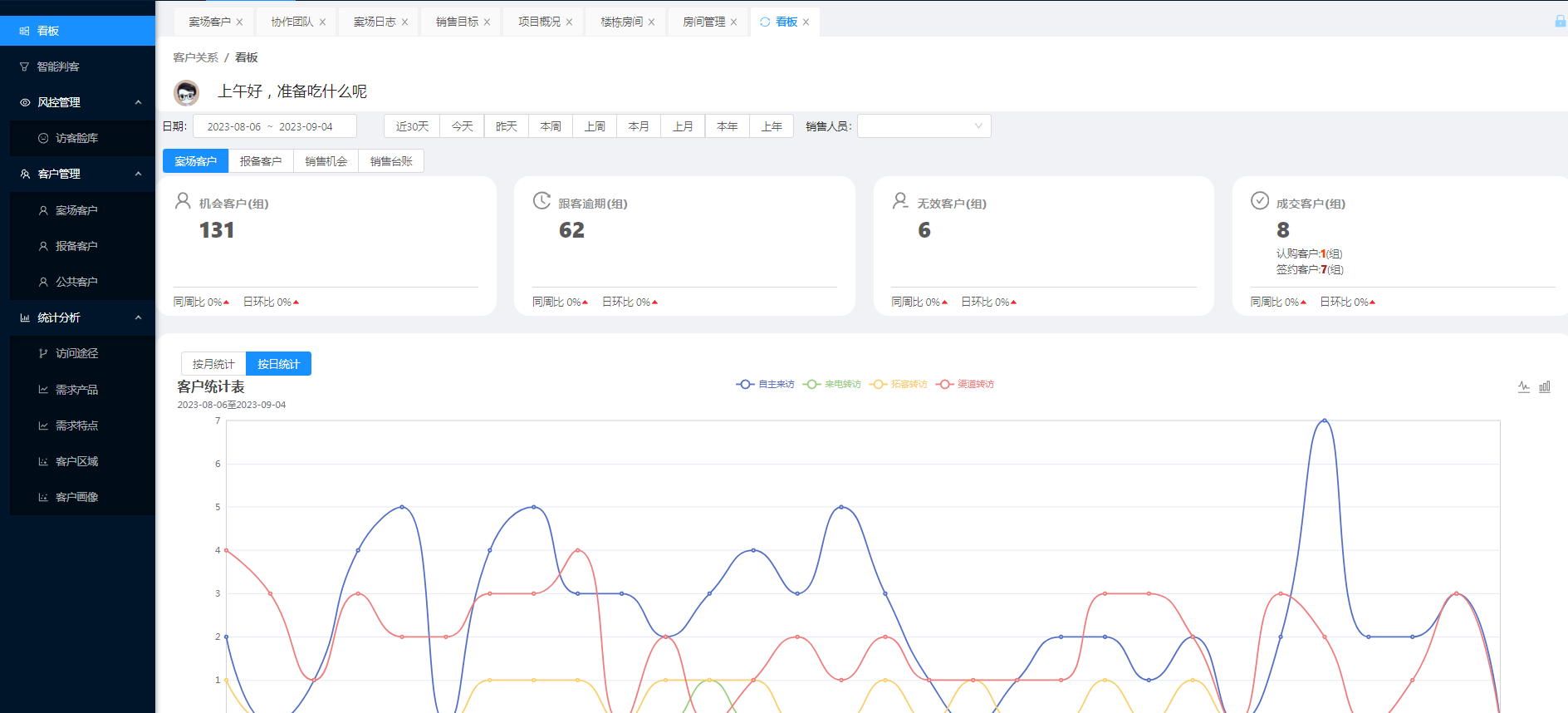This screenshot has width=1568, height=713.
Task: Click the 跟客逾期(组) clock icon
Action: click(541, 201)
